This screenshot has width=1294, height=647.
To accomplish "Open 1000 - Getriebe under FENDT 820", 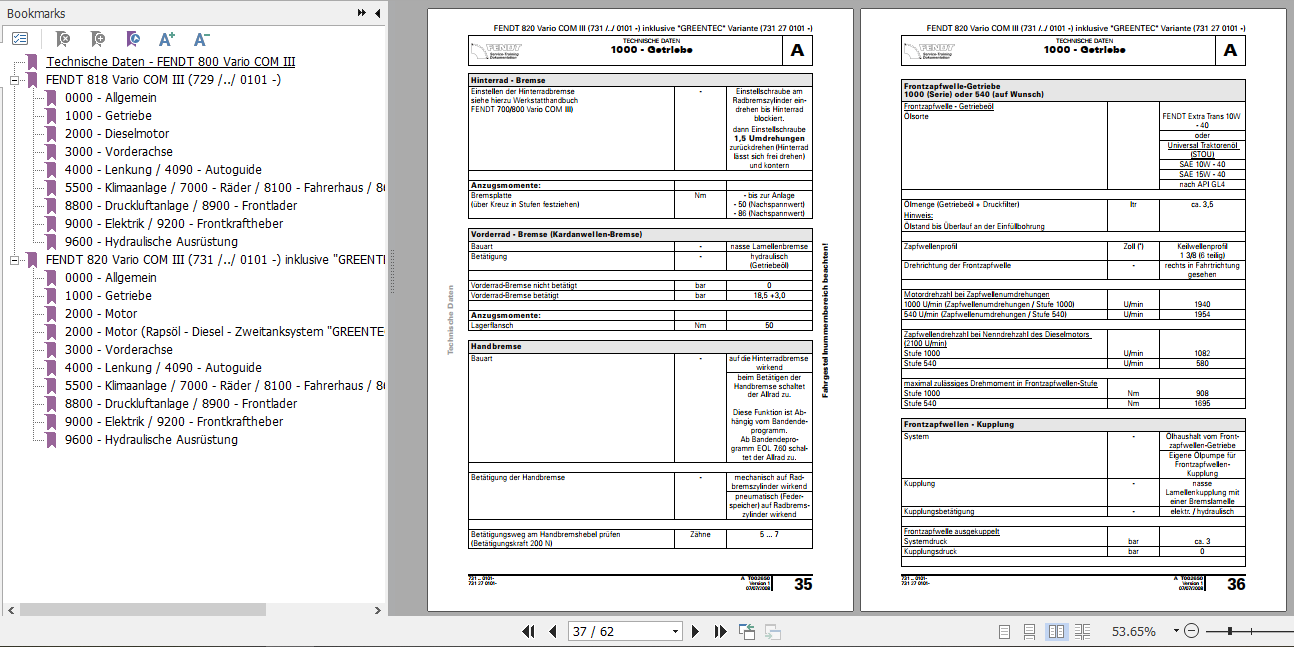I will point(108,296).
